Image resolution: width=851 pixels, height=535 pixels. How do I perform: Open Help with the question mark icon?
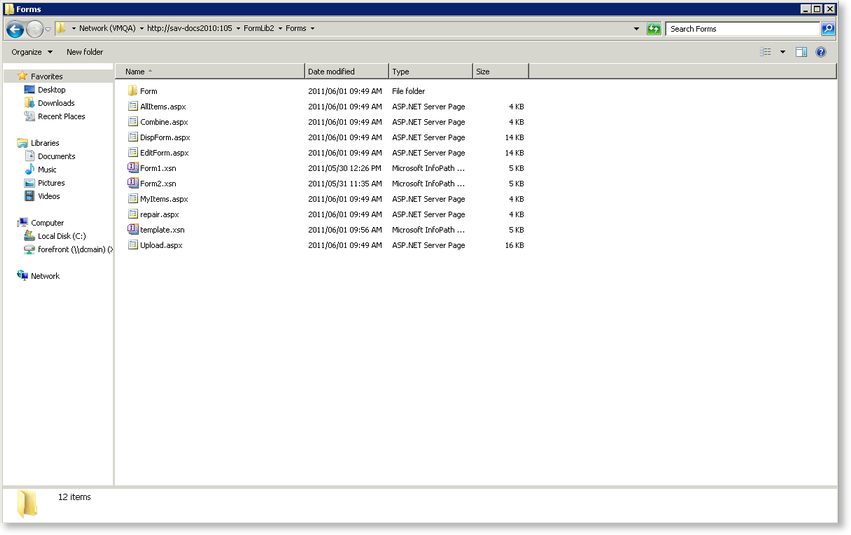point(821,52)
